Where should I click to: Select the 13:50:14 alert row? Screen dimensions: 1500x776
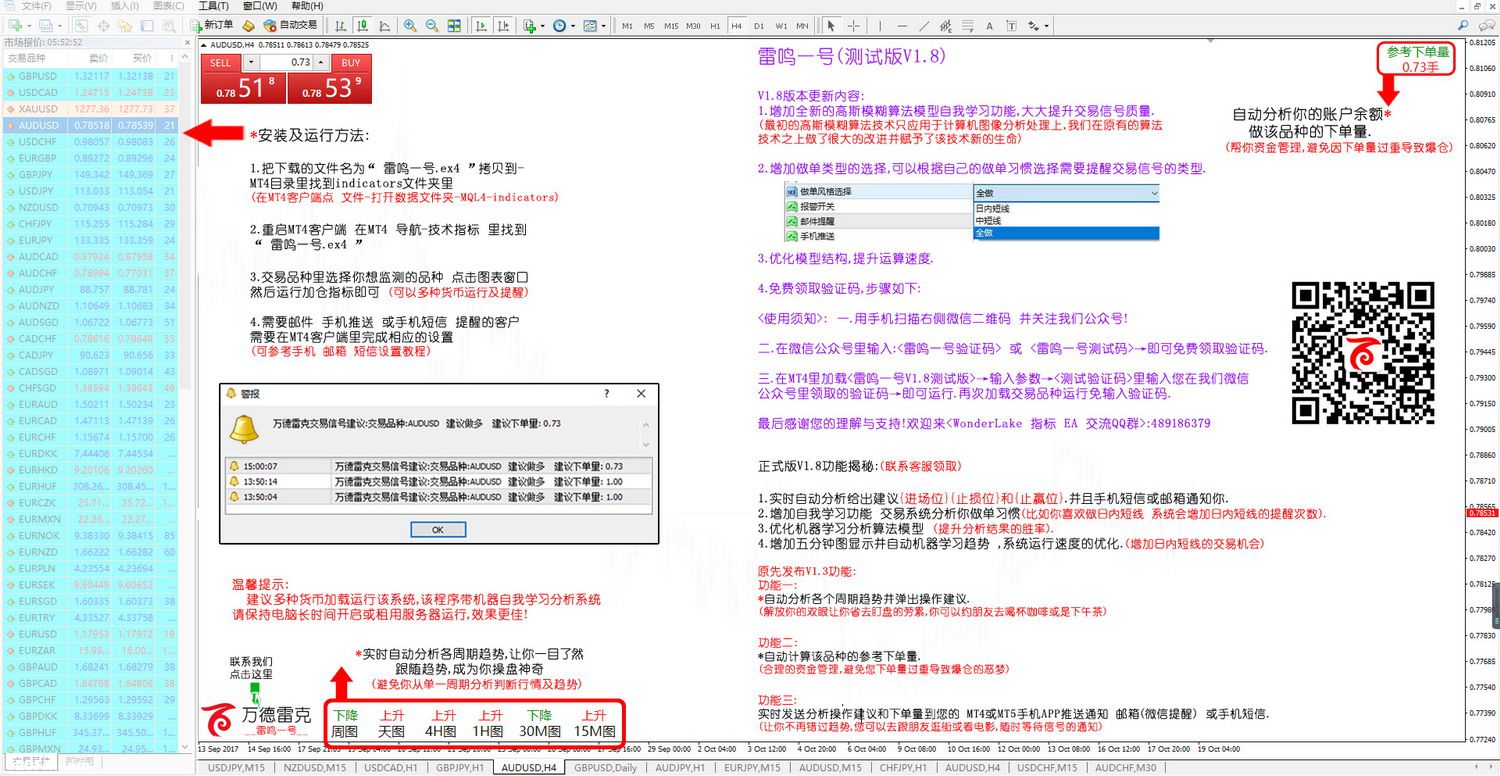tap(439, 481)
